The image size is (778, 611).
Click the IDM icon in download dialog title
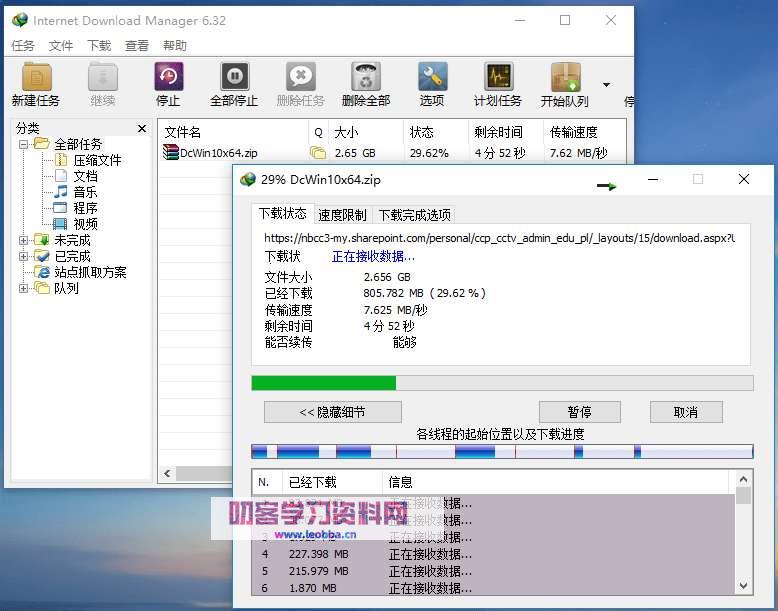(248, 180)
